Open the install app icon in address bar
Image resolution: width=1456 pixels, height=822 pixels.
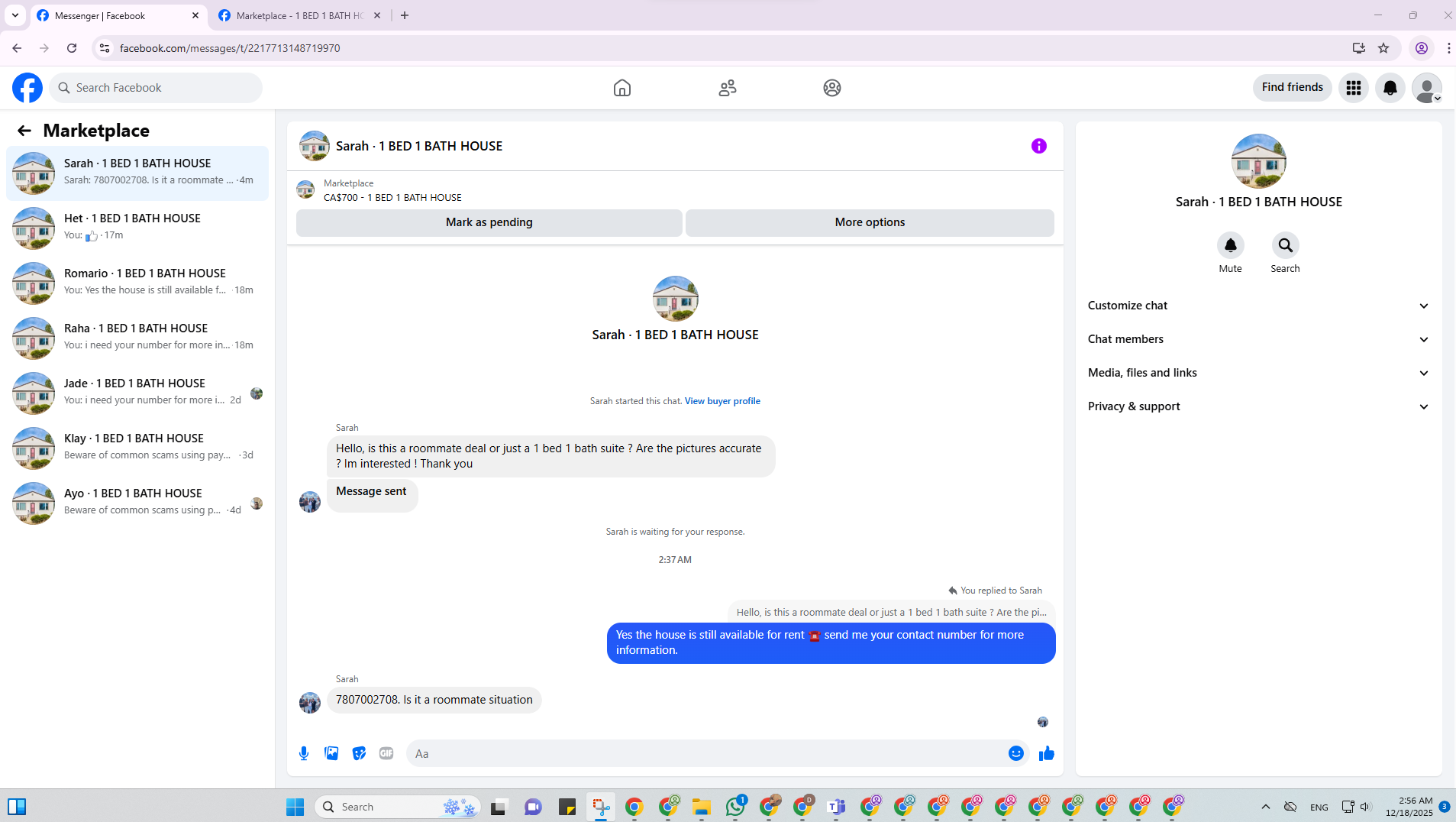click(1359, 48)
